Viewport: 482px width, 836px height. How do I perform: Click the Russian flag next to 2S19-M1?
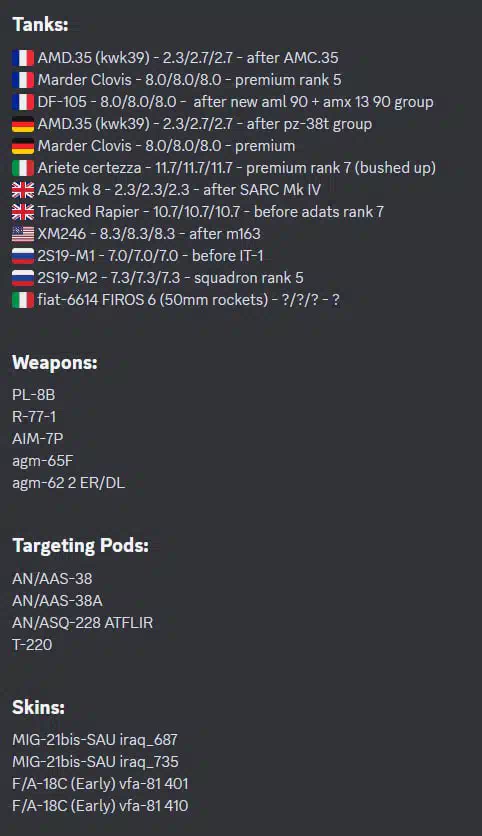23,256
